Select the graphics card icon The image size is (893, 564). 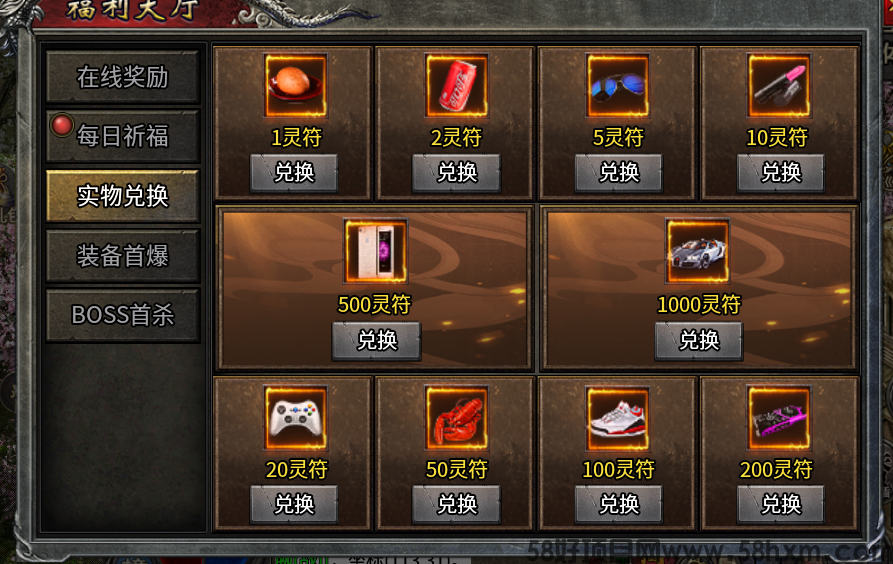[x=779, y=418]
